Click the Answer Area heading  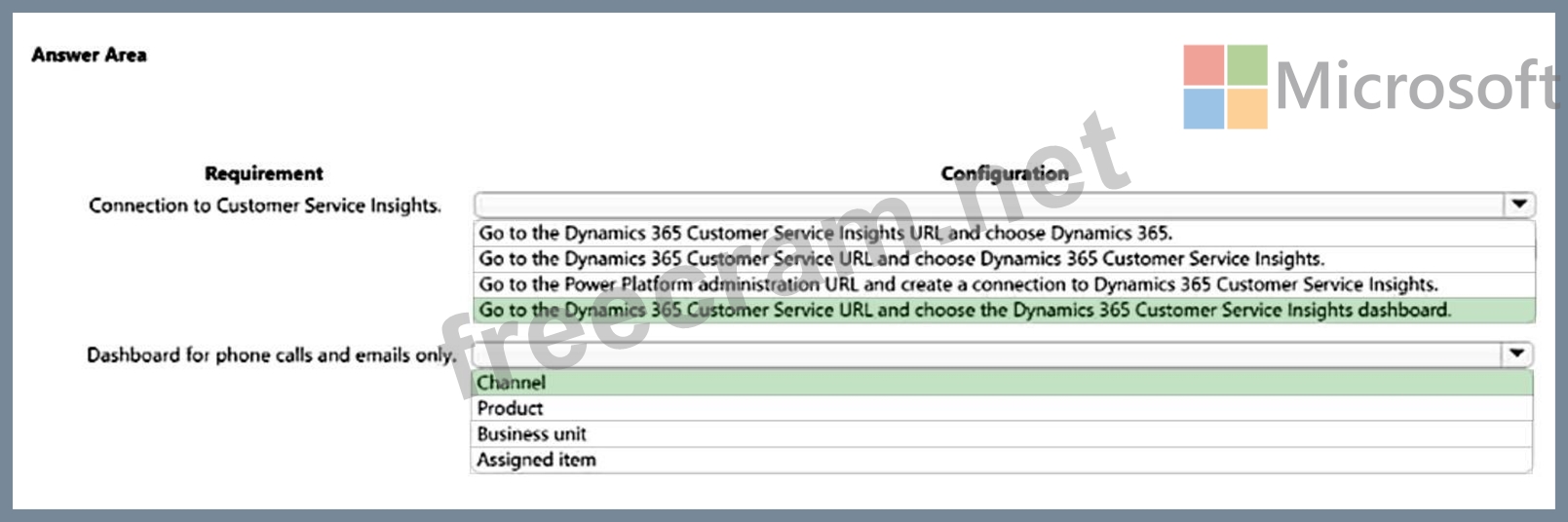click(x=89, y=55)
